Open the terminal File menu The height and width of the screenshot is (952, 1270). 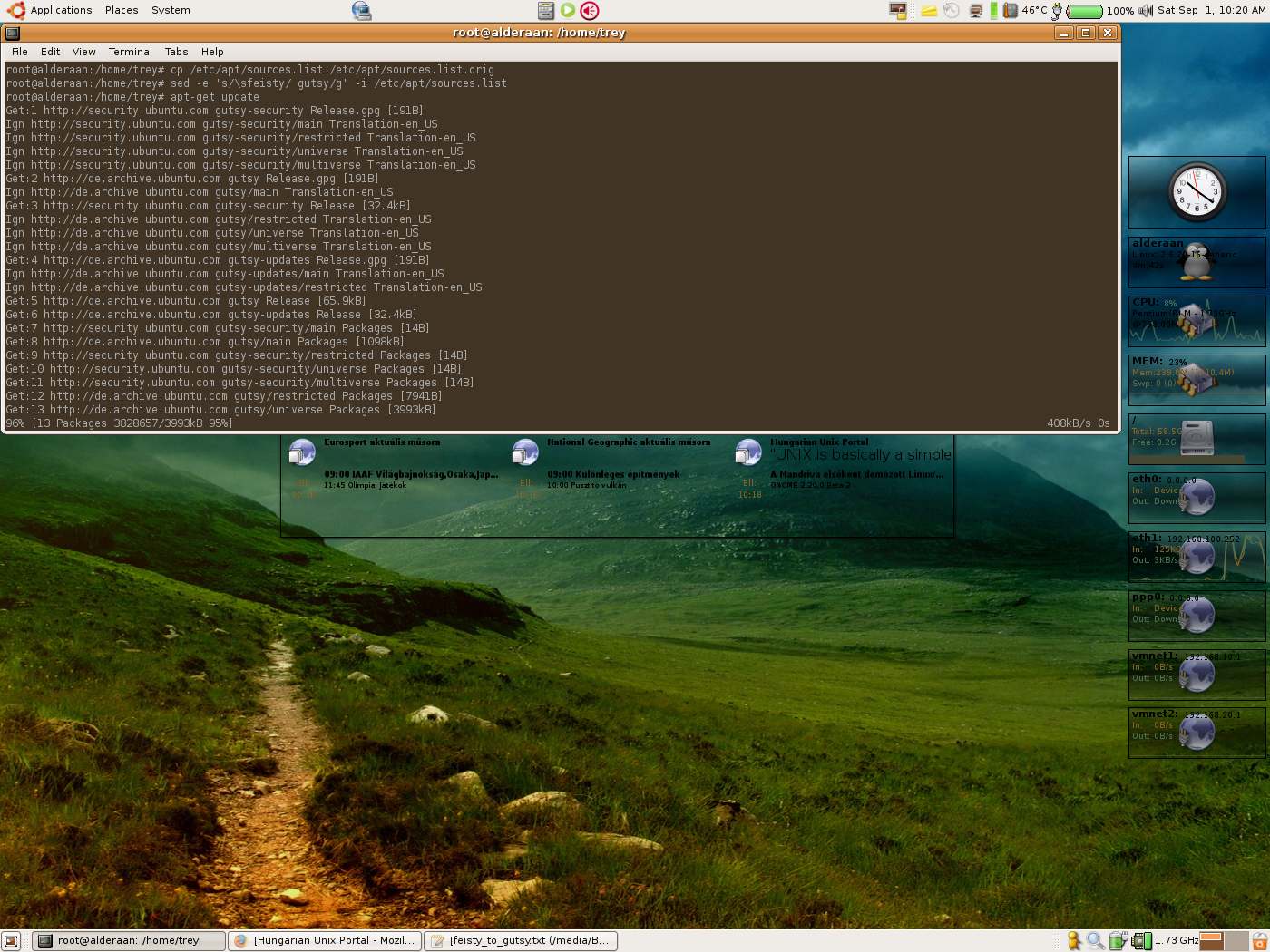click(x=20, y=52)
